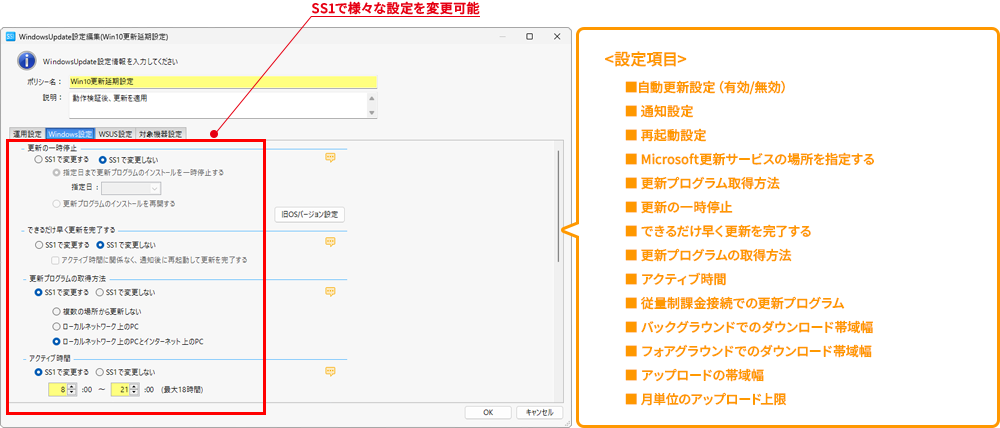Choose ローカルネットワーク上のPCとインターネット上のPC
This screenshot has width=1000, height=428.
pos(128,341)
